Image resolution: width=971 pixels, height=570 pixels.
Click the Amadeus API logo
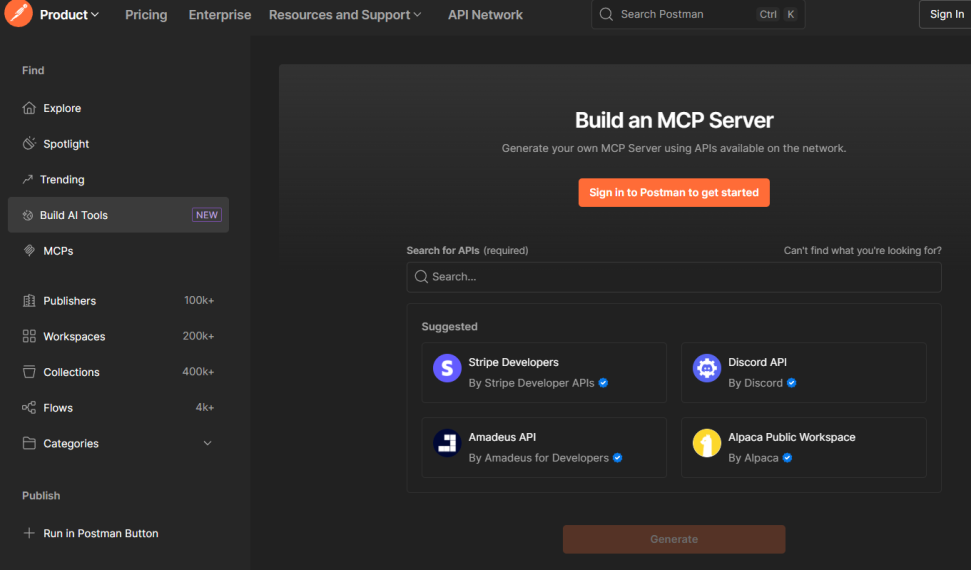coord(447,443)
